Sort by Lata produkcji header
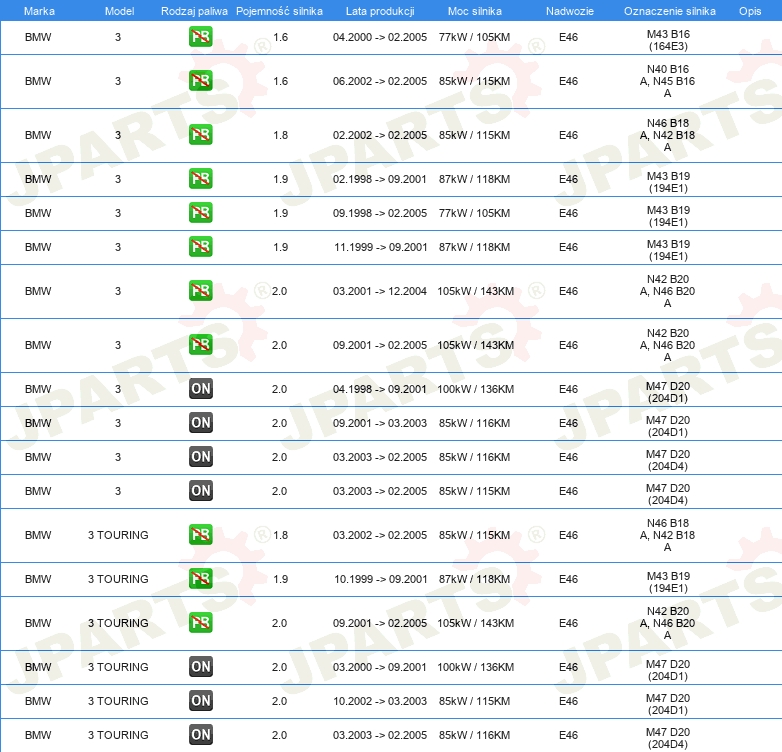Image resolution: width=782 pixels, height=752 pixels. click(380, 11)
